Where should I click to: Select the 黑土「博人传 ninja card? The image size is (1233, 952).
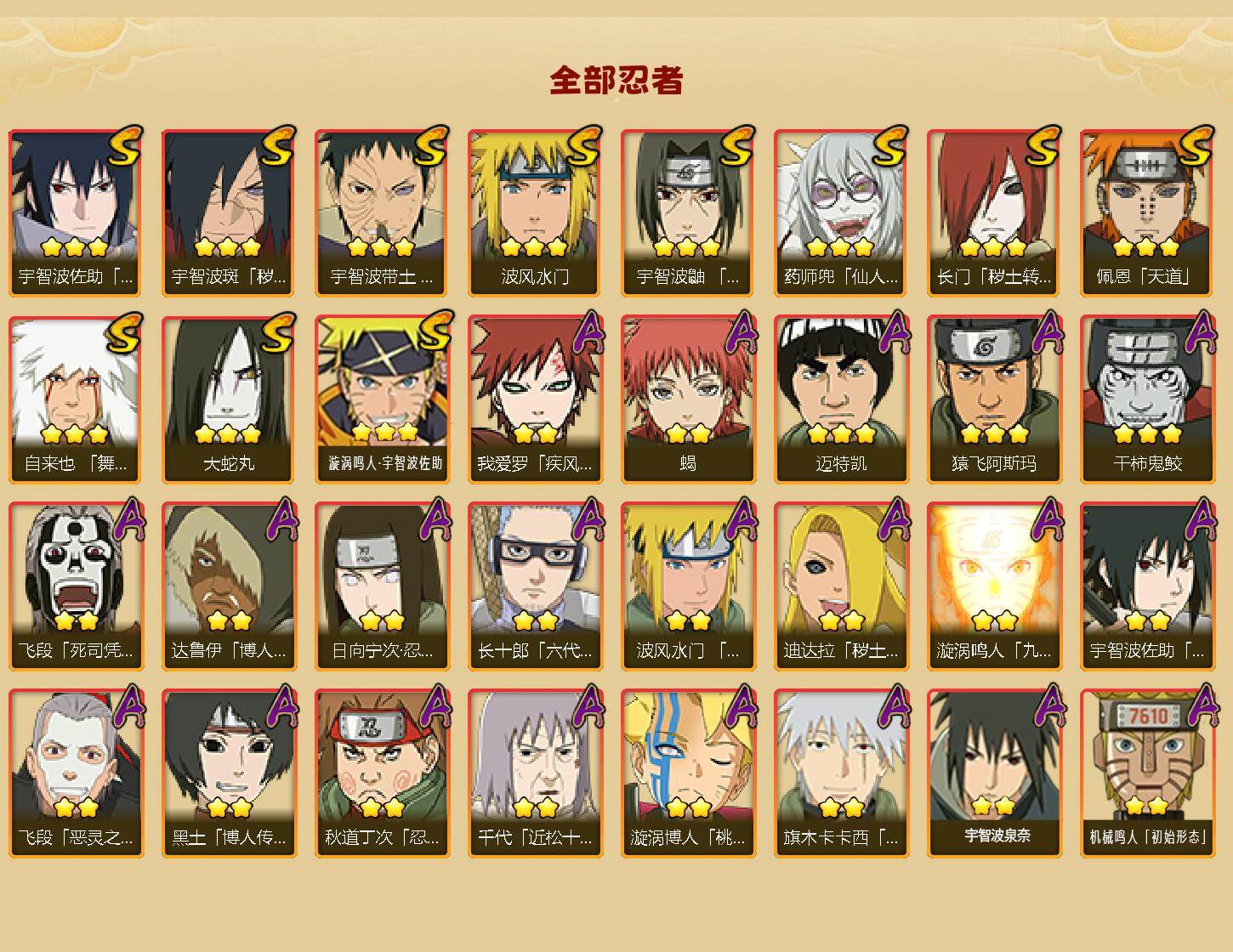pyautogui.click(x=229, y=773)
